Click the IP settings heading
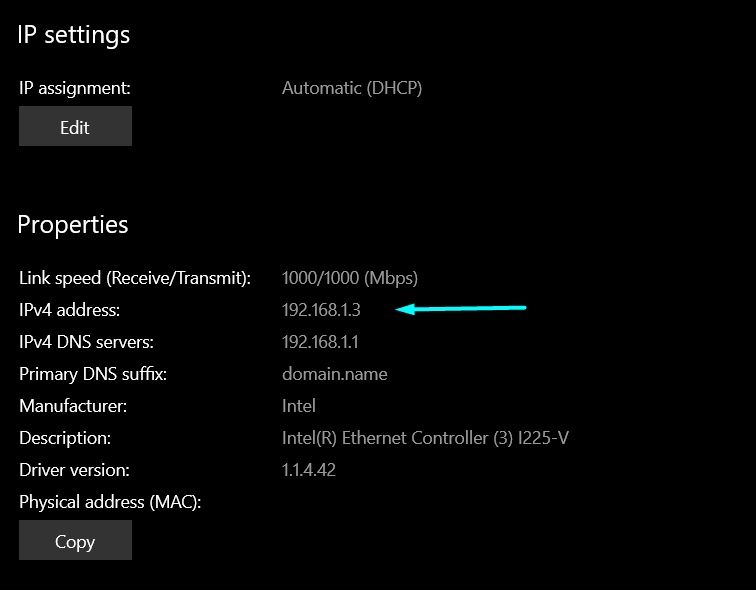This screenshot has width=756, height=590. 74,35
